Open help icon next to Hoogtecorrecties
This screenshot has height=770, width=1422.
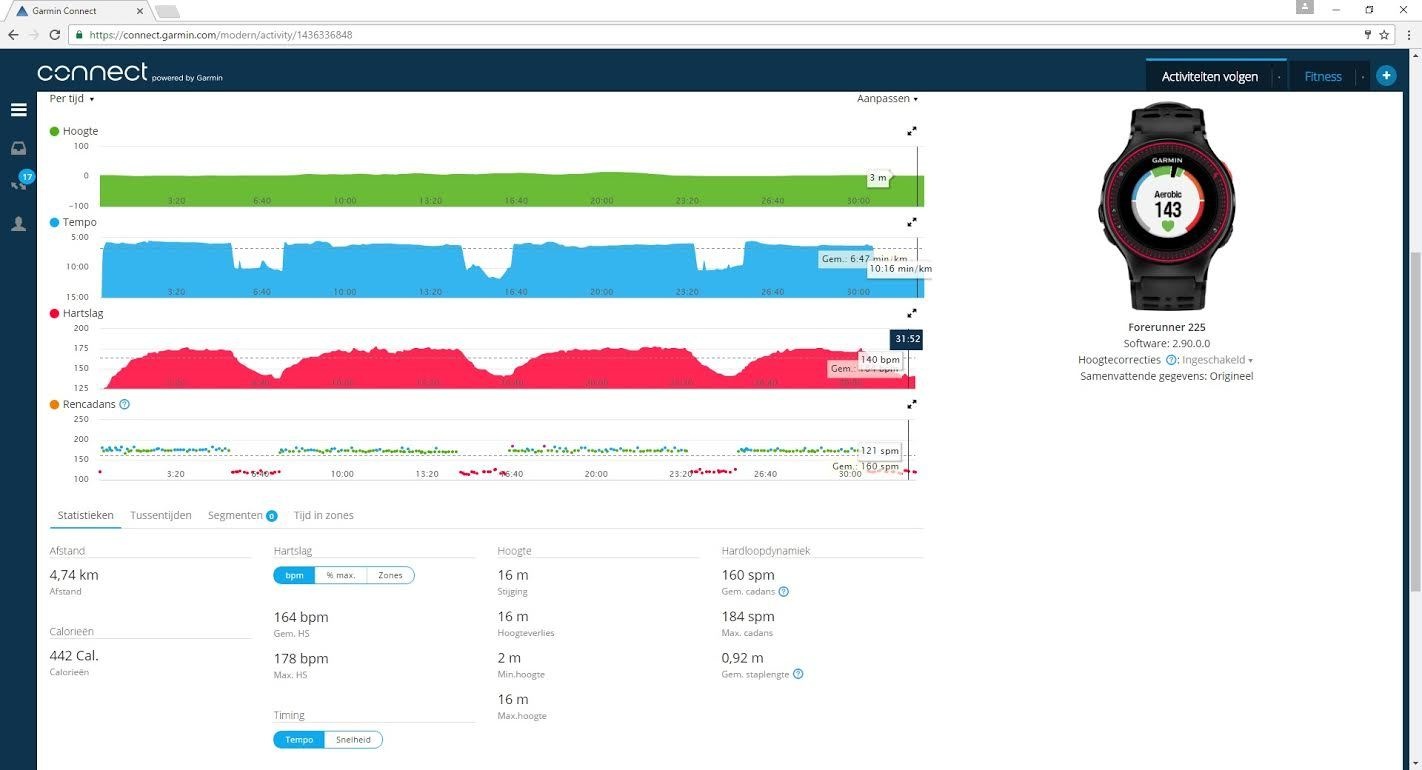(1171, 360)
